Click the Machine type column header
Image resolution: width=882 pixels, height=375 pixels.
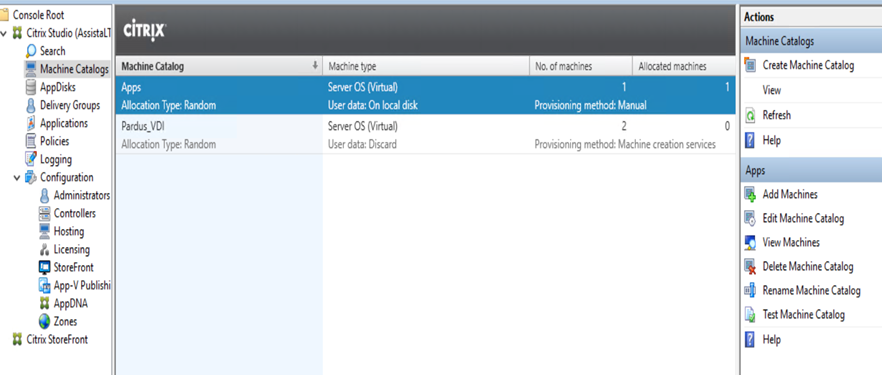coord(426,66)
